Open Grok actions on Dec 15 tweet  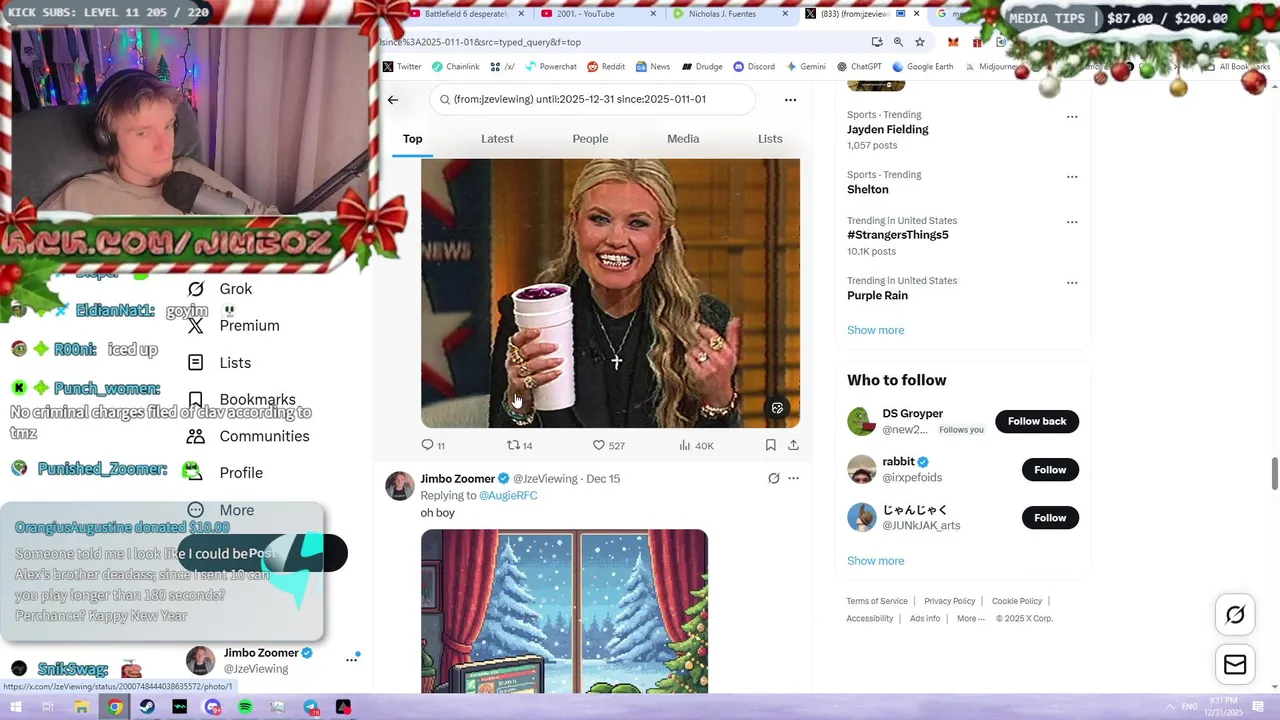(773, 478)
